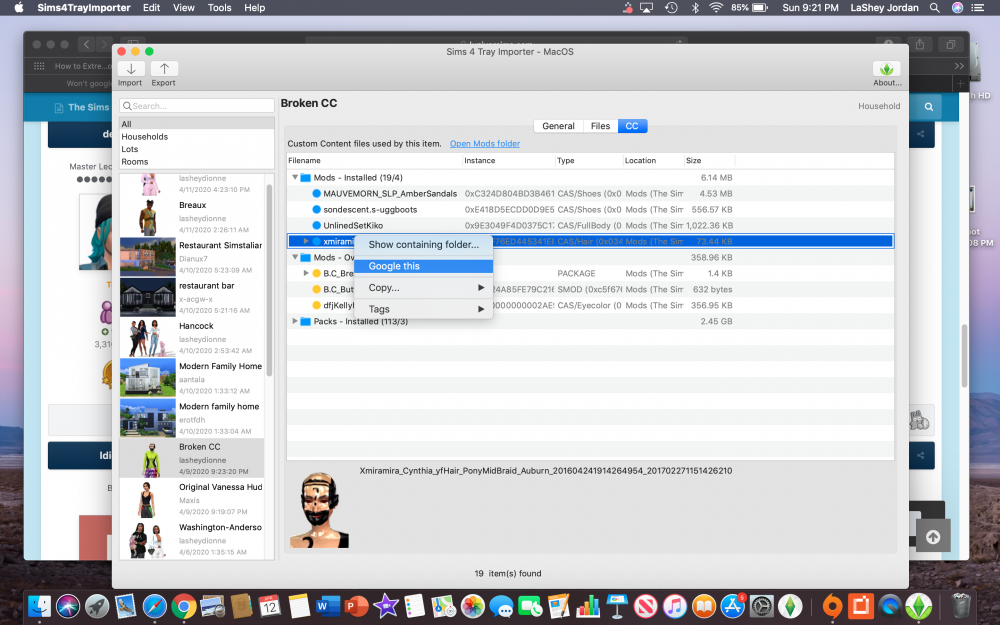The image size is (1000, 625).
Task: Select the Original Vanessa Hud entry
Action: [x=191, y=499]
